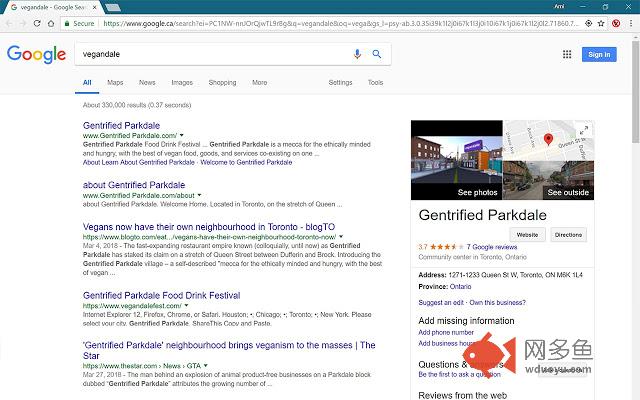Expand dropdown next to www.Gentrified Parkdale.com/

(182, 135)
